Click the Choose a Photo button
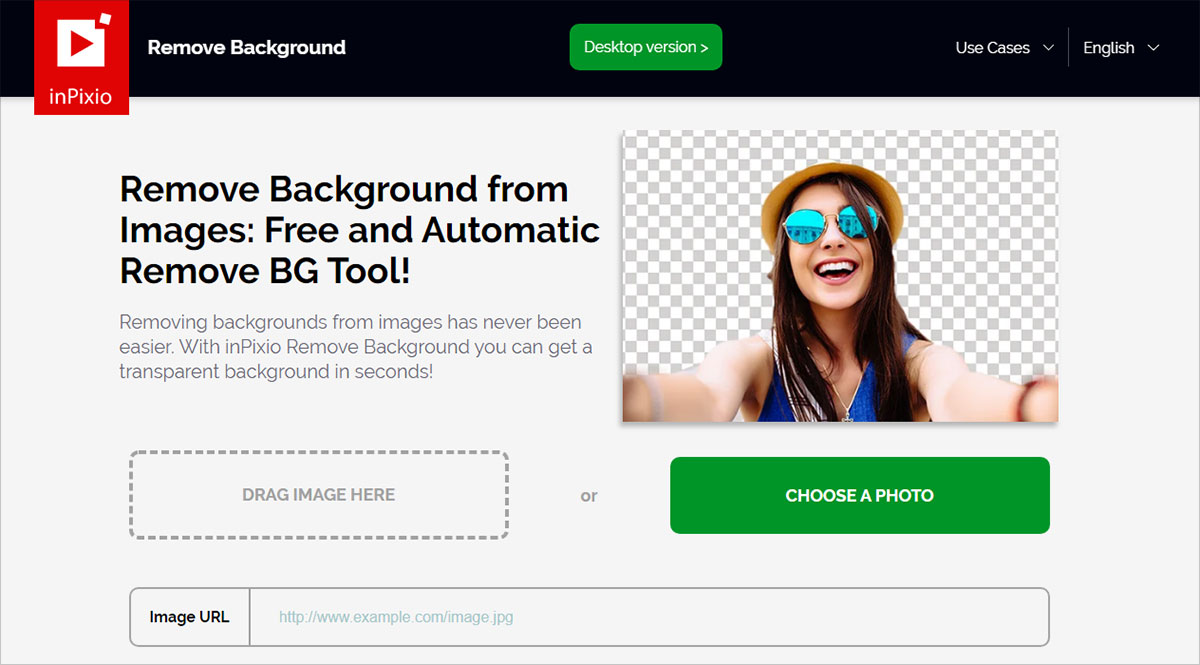This screenshot has height=665, width=1200. [x=860, y=495]
